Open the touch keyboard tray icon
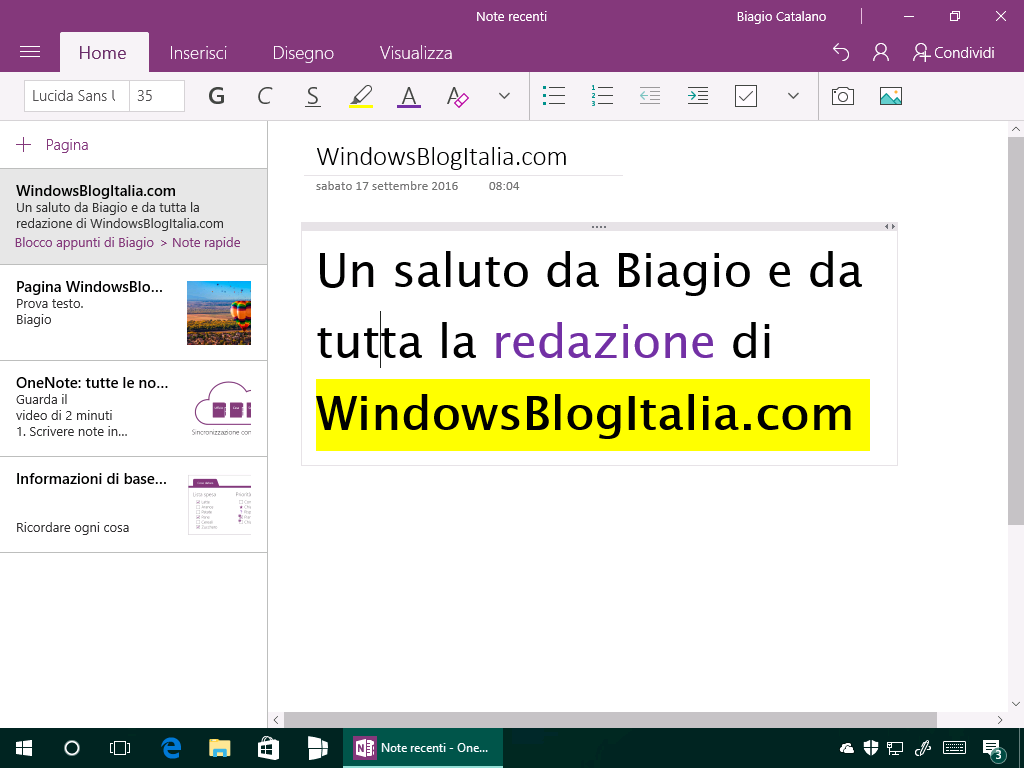This screenshot has height=768, width=1024. [955, 748]
